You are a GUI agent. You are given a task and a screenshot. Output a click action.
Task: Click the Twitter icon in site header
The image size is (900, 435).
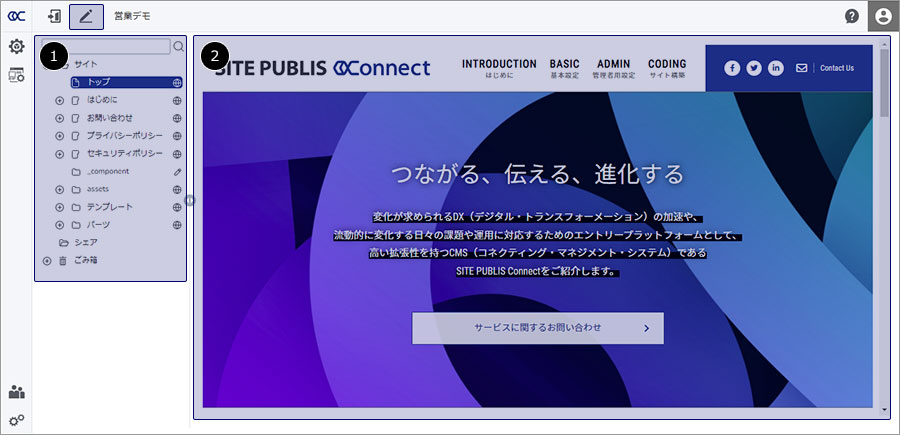(754, 68)
